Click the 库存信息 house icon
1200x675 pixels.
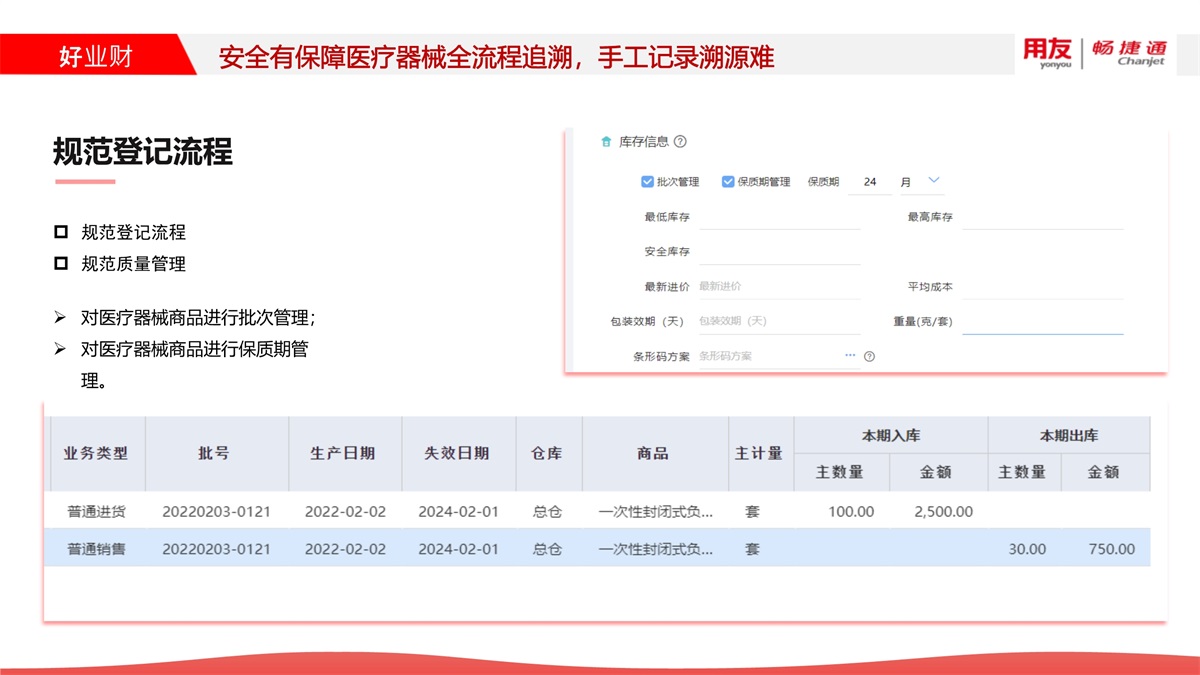[x=605, y=142]
